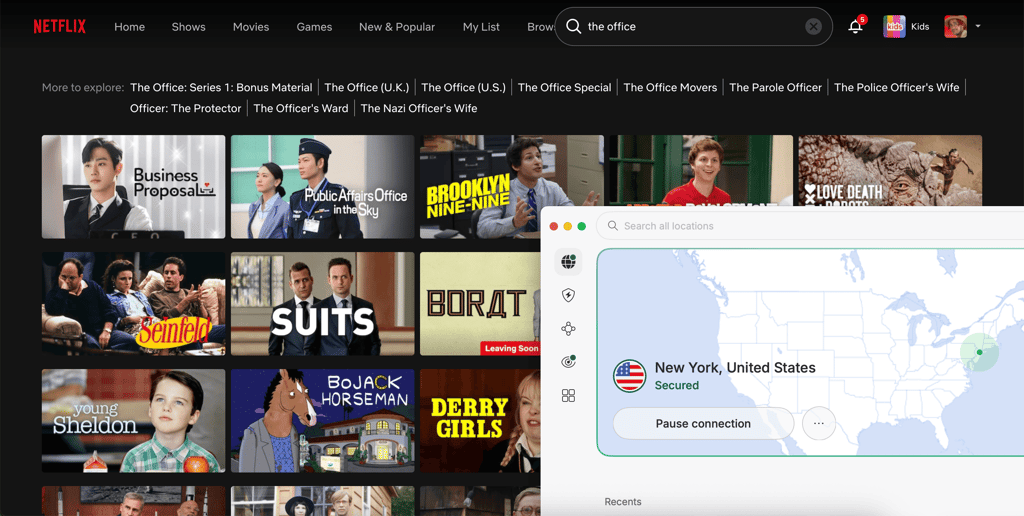Image resolution: width=1024 pixels, height=516 pixels.
Task: Clear the Netflix search field
Action: click(813, 27)
